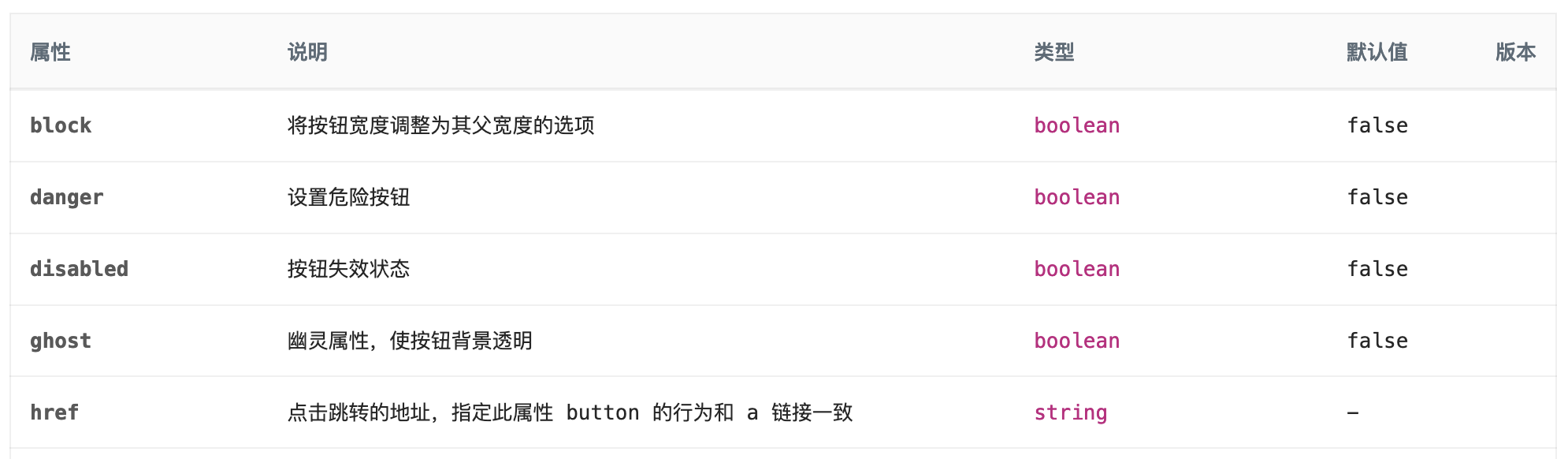Click the 属性 column header
The image size is (1568, 459).
(x=50, y=52)
